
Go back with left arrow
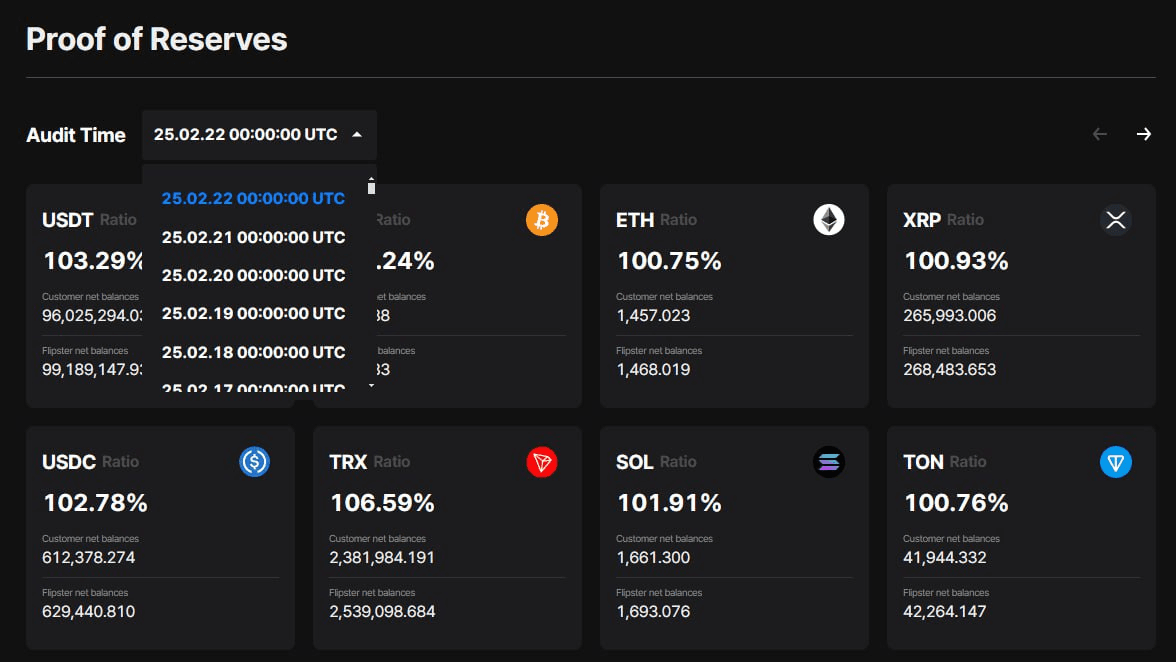coord(1100,134)
